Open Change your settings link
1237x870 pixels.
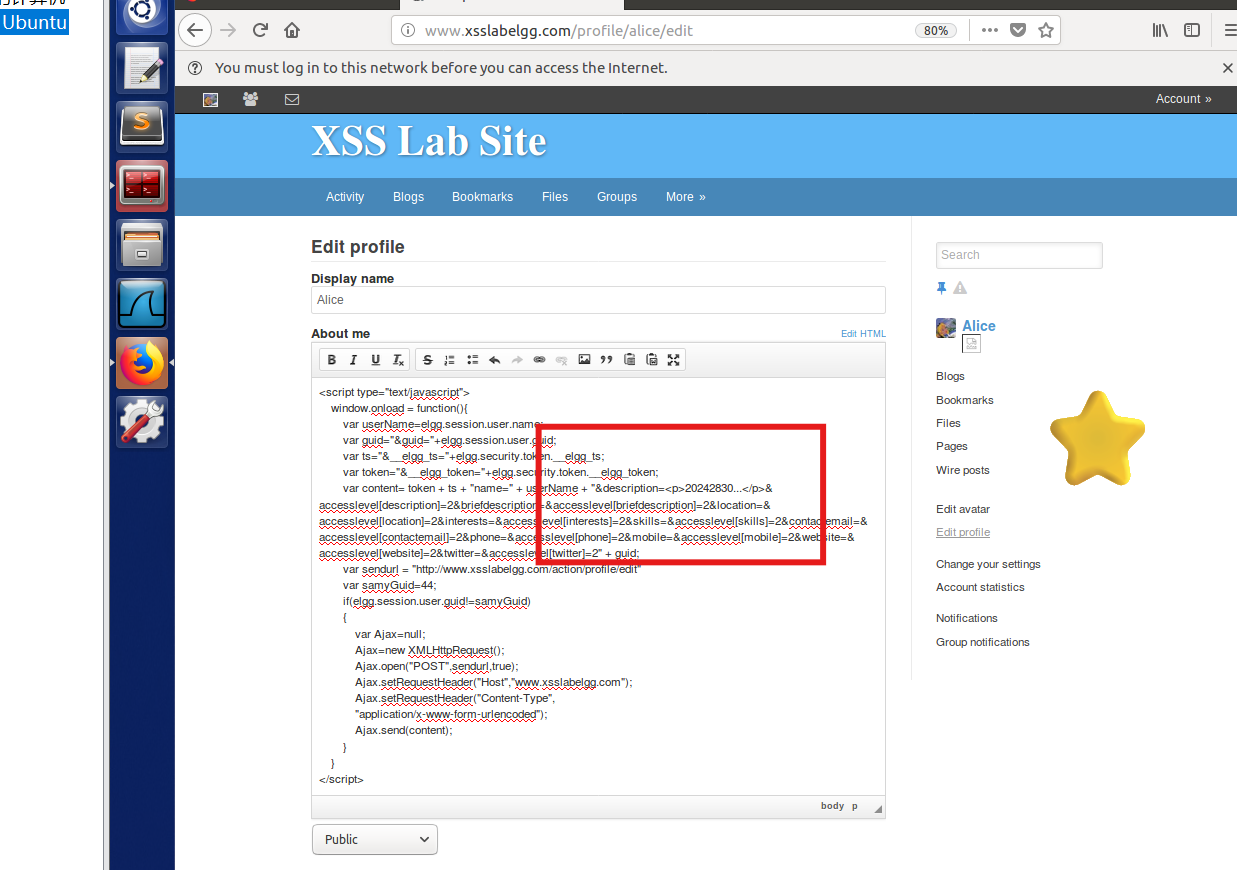coord(988,564)
